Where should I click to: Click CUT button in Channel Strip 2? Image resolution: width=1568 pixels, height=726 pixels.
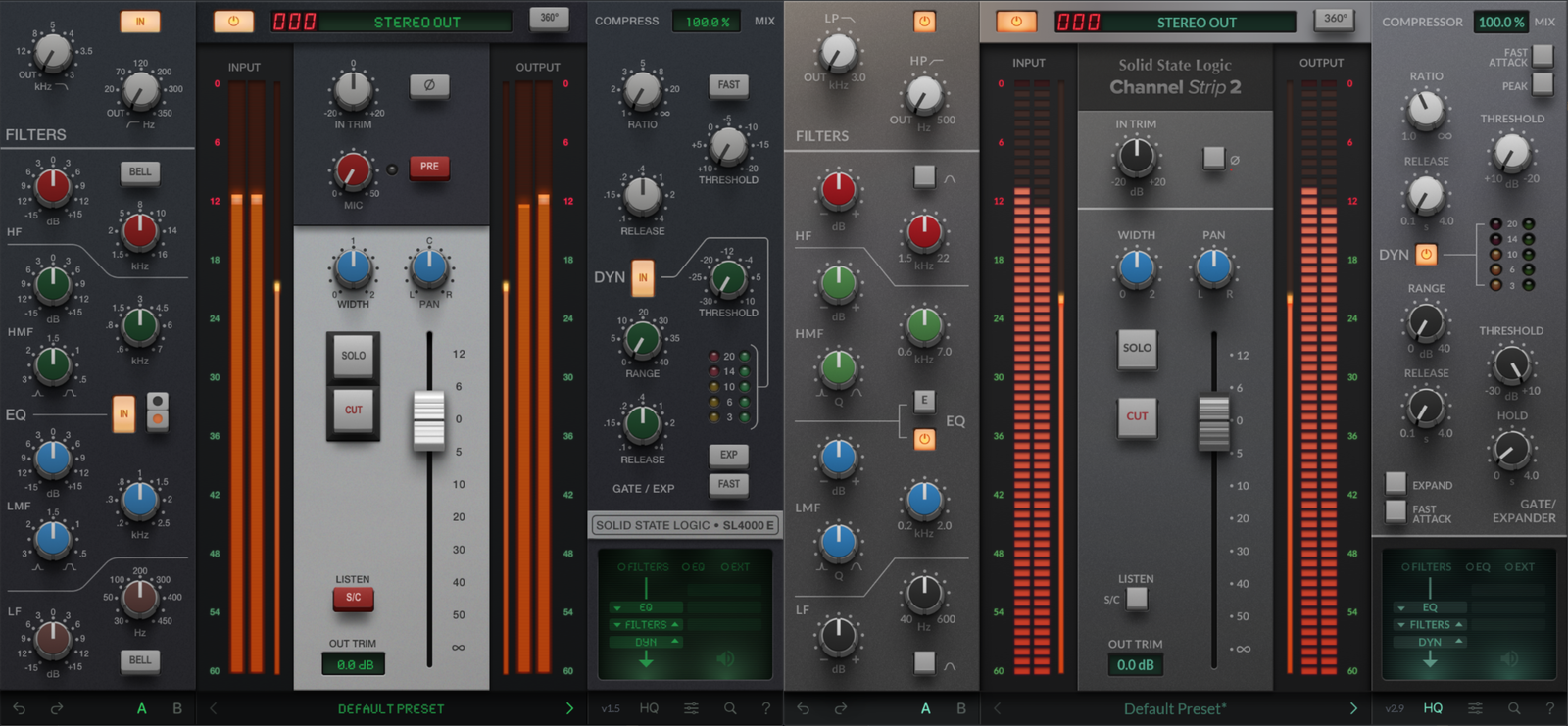pos(1137,416)
